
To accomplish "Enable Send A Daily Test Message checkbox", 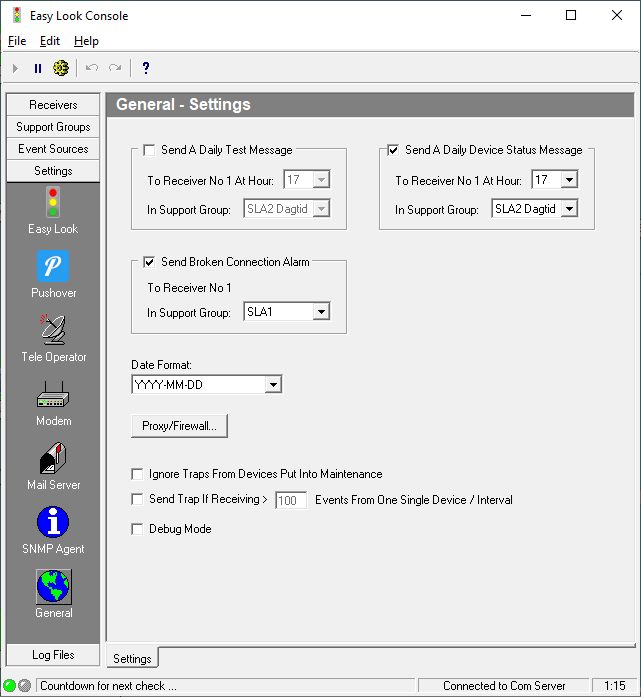I will (x=149, y=150).
